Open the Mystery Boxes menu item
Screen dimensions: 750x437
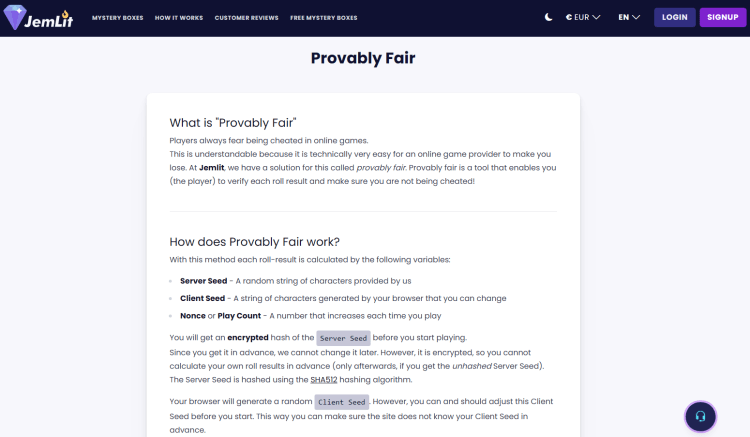118,18
